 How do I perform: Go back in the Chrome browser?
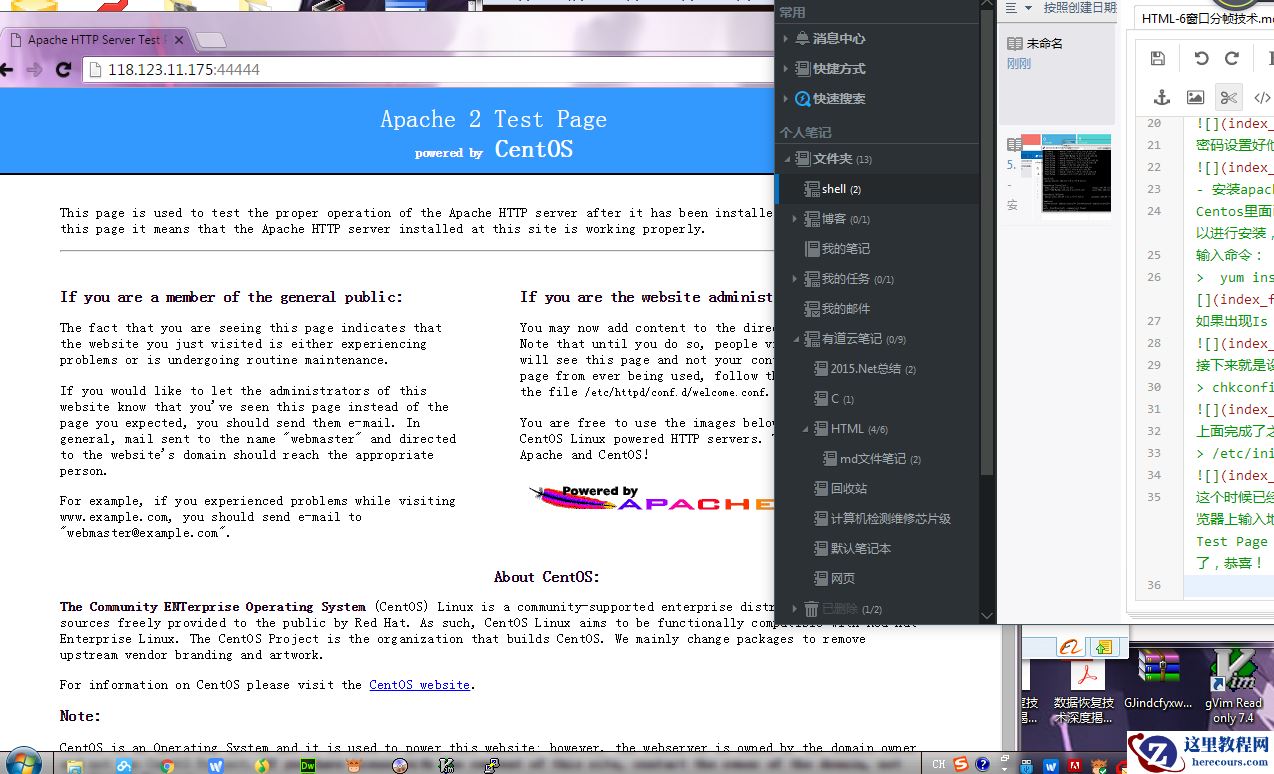[x=6, y=70]
